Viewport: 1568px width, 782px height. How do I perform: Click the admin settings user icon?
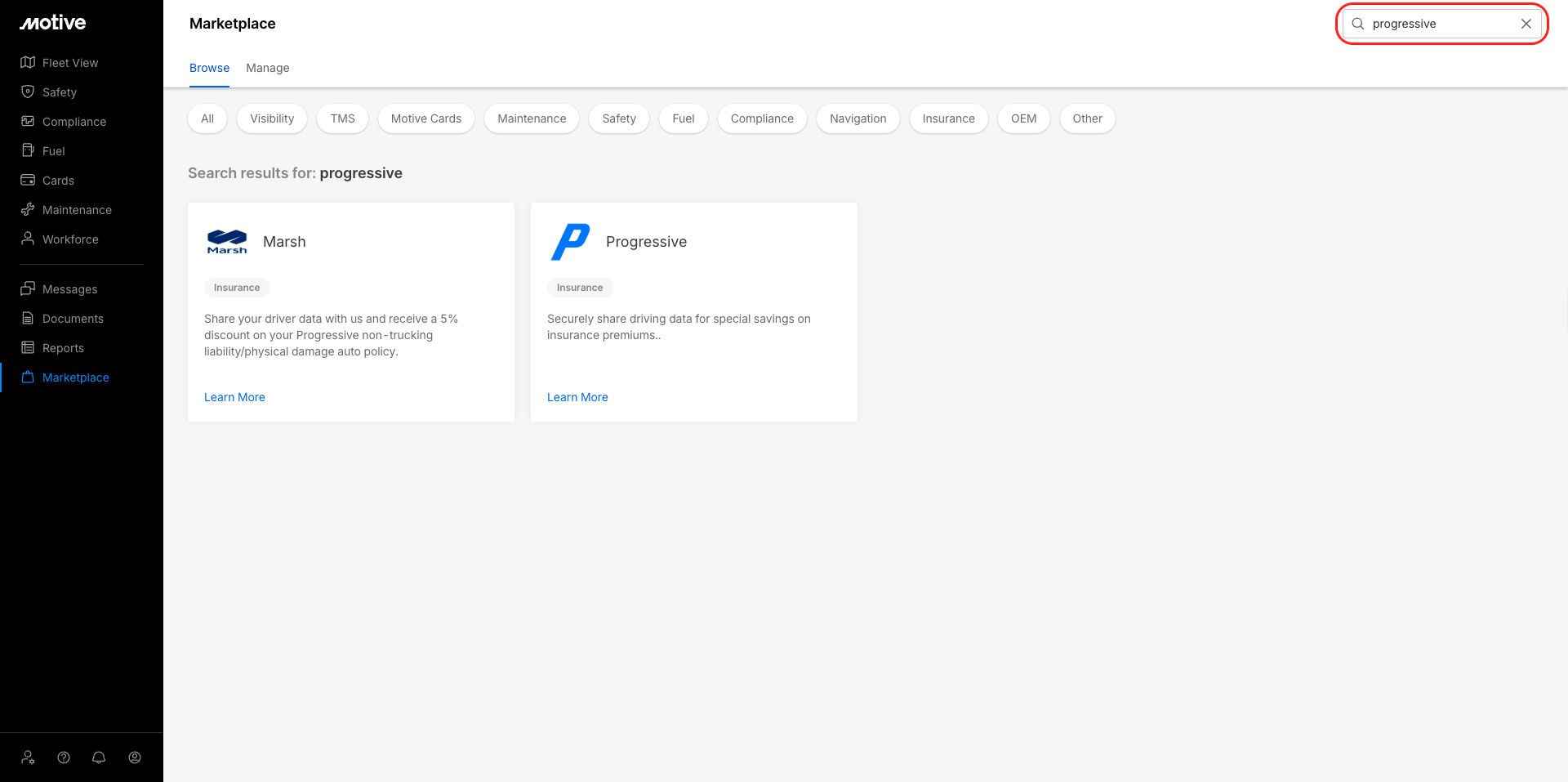pyautogui.click(x=28, y=757)
